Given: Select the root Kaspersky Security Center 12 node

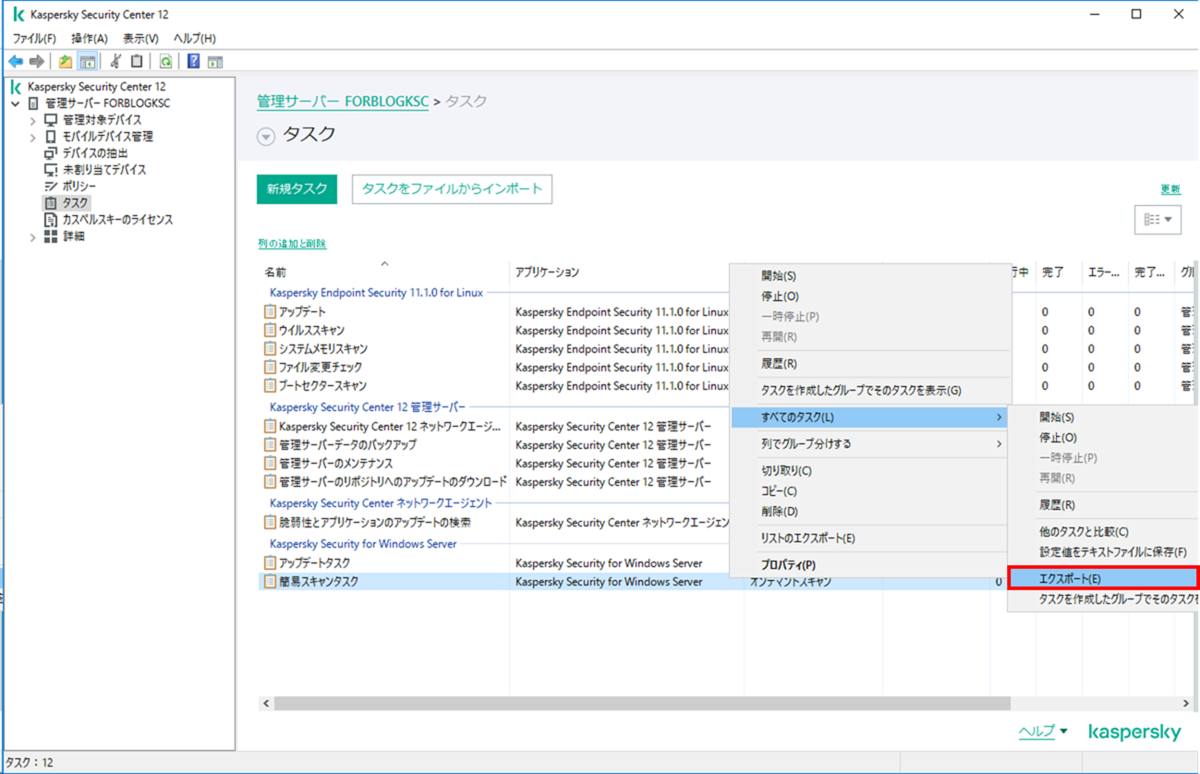Looking at the screenshot, I should tap(97, 87).
